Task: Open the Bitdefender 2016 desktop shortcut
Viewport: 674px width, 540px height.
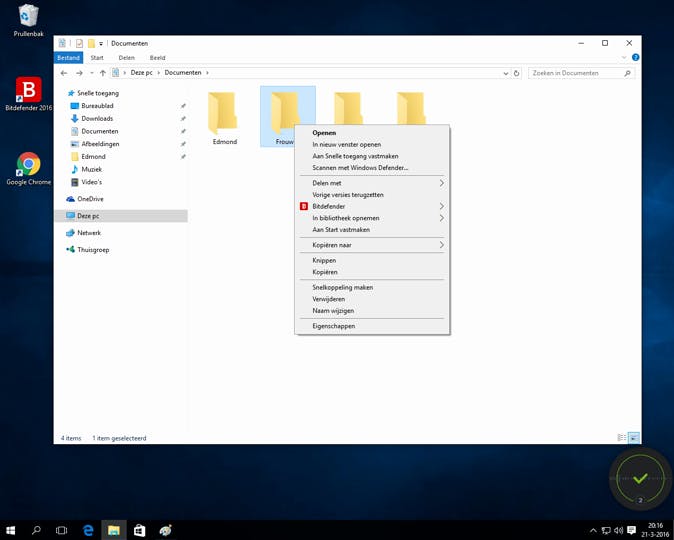Action: [x=28, y=91]
